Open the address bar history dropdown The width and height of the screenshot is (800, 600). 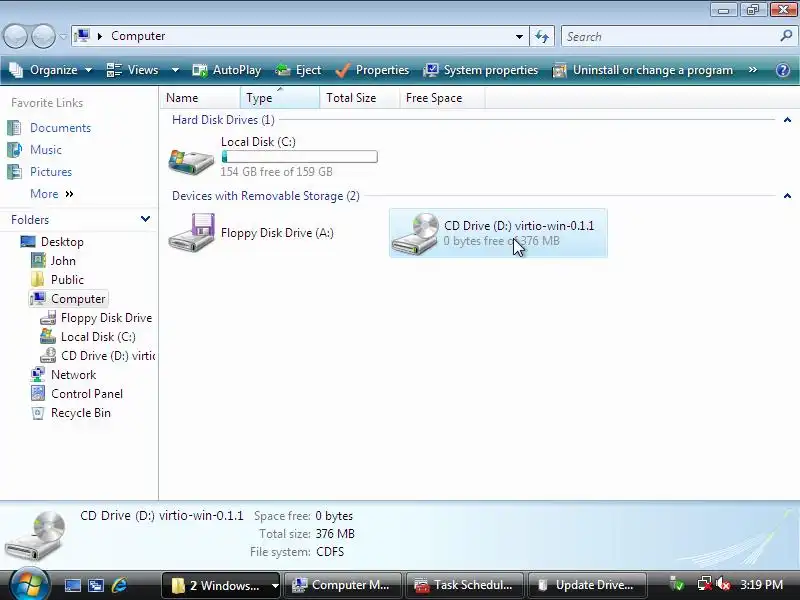(519, 37)
